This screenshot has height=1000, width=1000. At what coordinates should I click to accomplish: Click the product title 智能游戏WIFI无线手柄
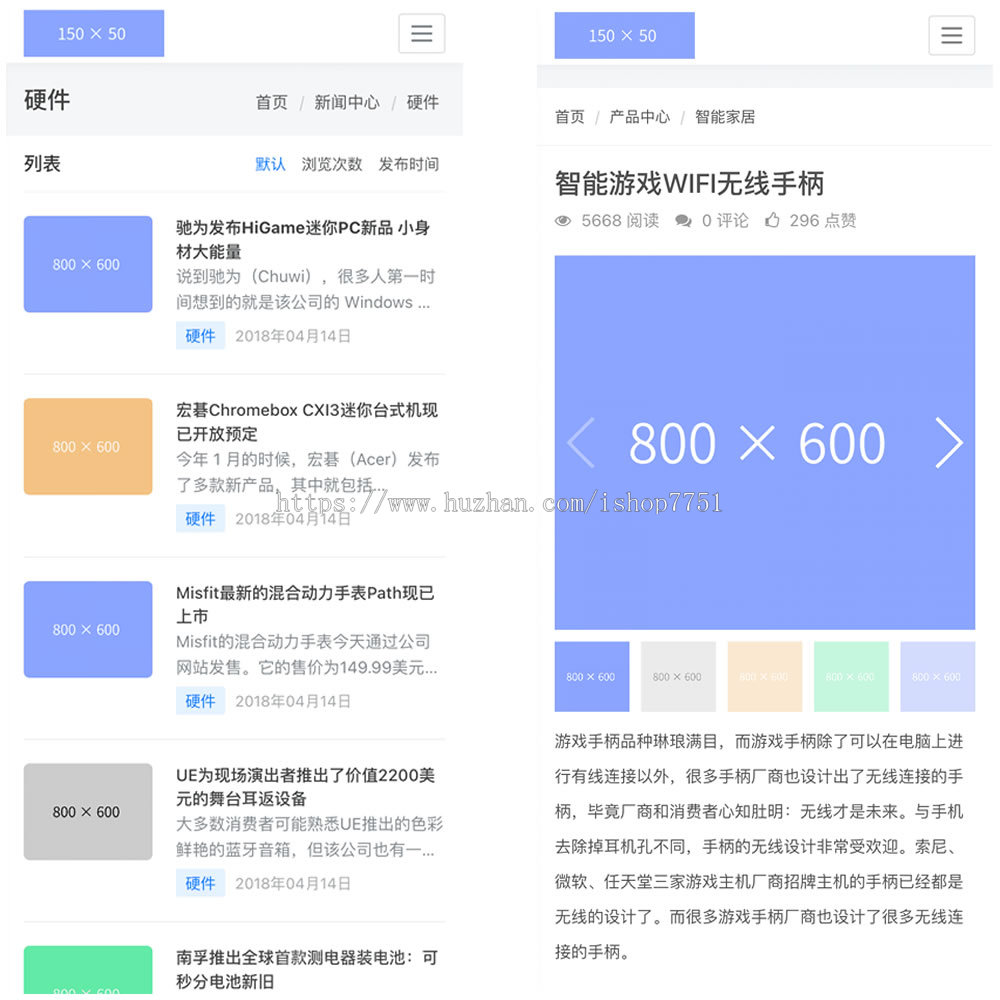689,184
